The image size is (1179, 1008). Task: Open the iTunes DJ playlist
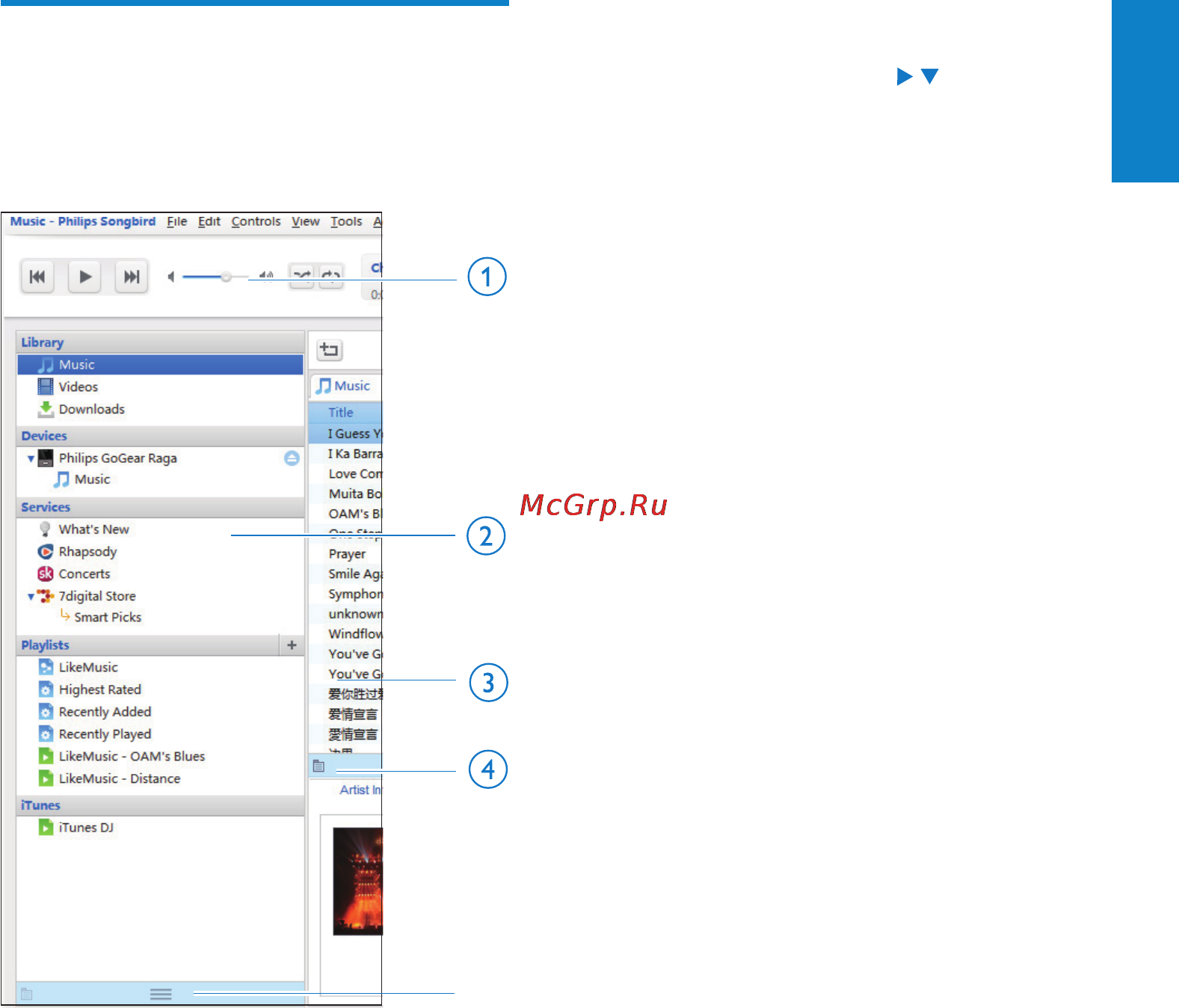(86, 828)
